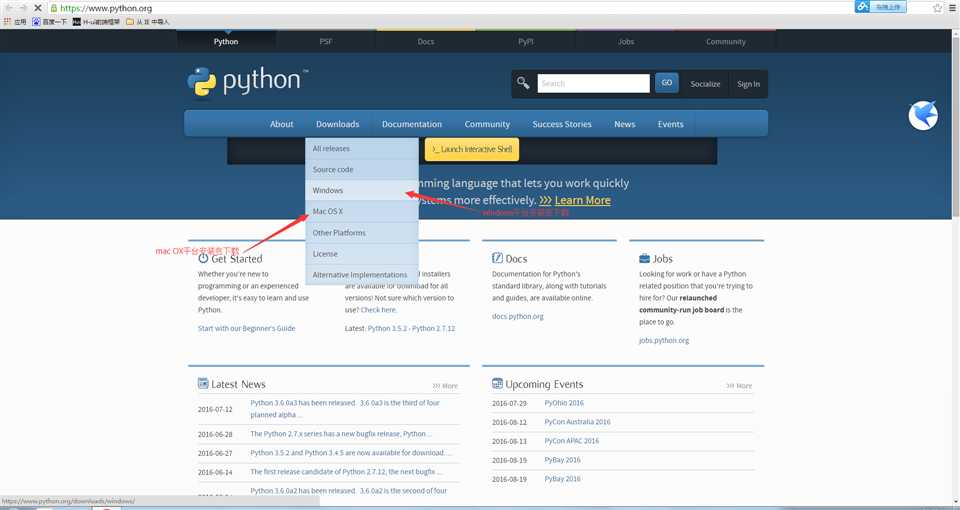This screenshot has height=510, width=960.
Task: Open the Events navigation menu
Action: (x=670, y=124)
